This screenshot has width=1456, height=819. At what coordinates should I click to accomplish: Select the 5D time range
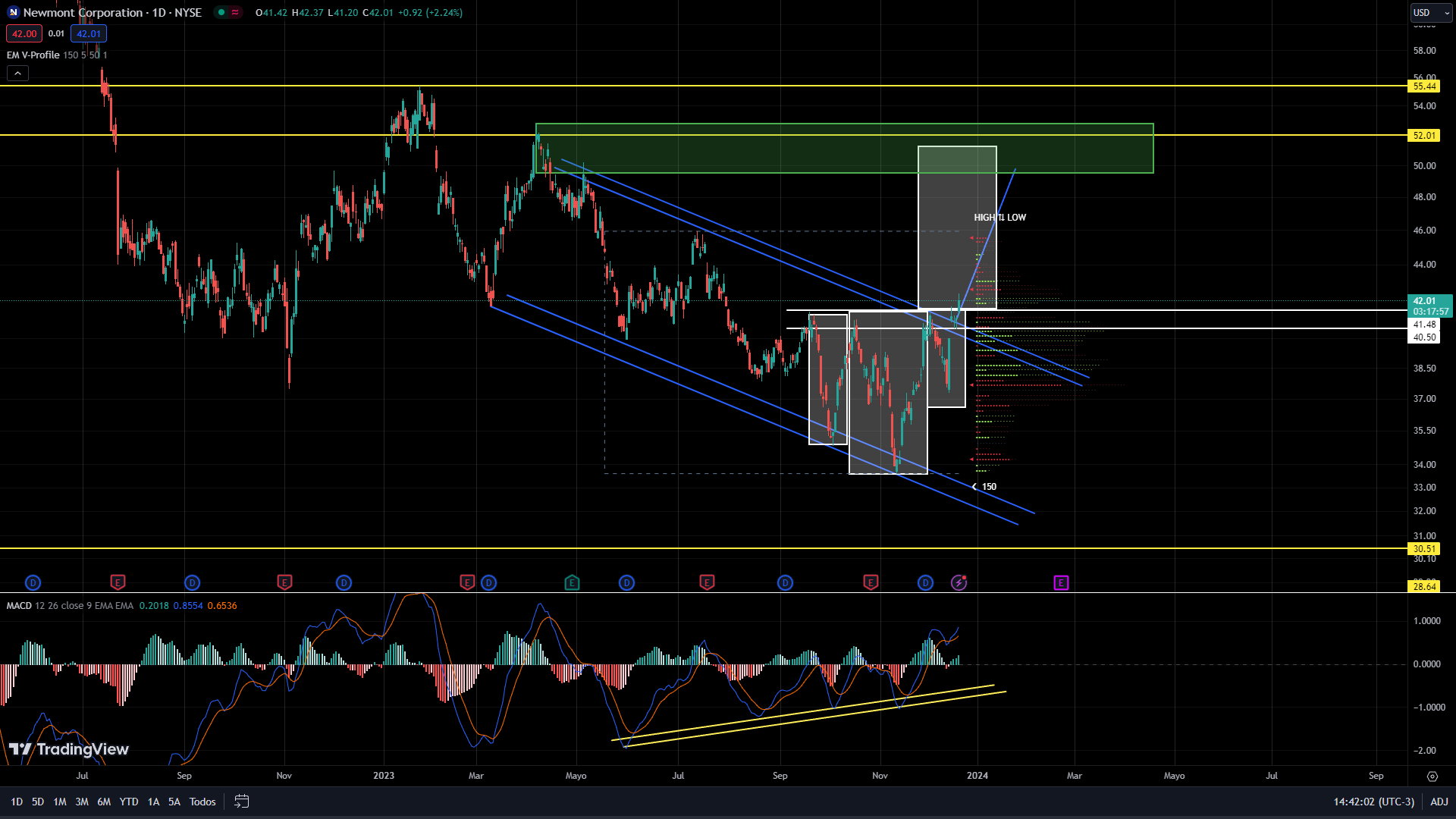coord(38,802)
